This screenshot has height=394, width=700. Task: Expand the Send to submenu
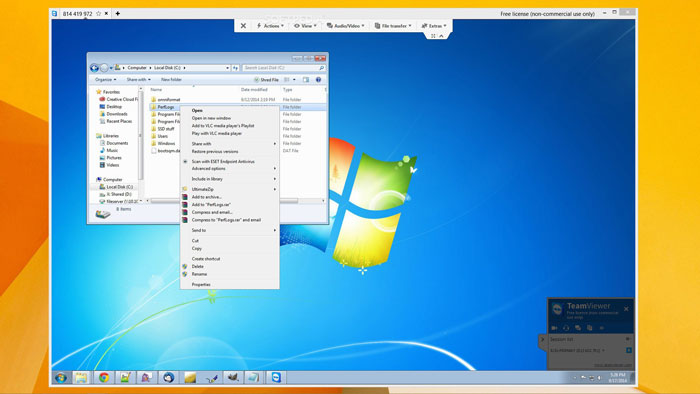point(230,230)
